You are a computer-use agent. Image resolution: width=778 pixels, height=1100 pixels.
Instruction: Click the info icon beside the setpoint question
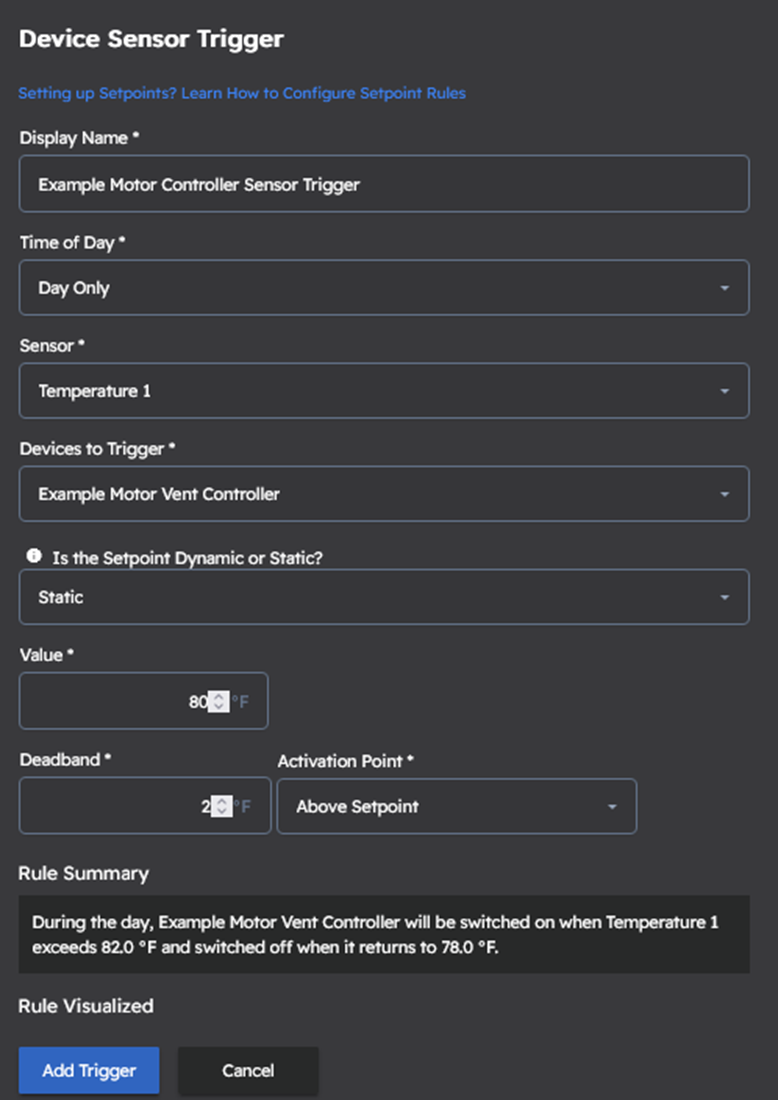34,556
